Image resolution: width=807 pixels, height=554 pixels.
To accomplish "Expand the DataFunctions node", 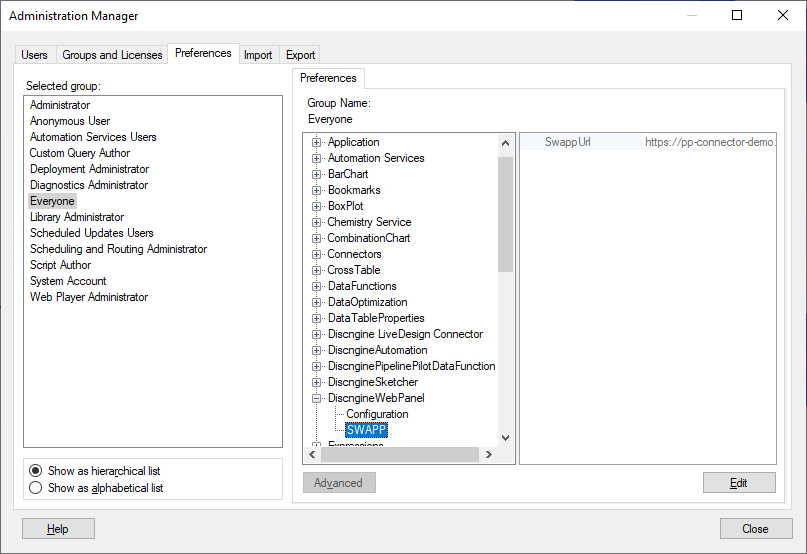I will click(x=317, y=286).
